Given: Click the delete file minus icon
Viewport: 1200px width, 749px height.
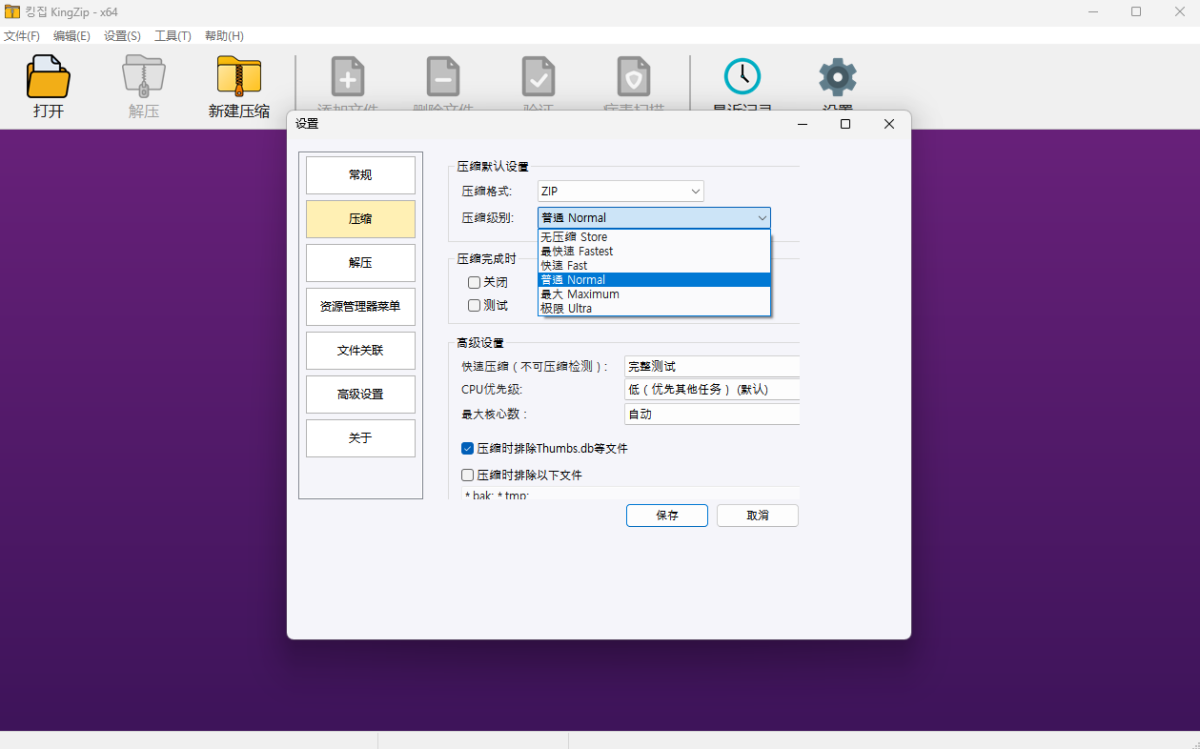Looking at the screenshot, I should click(443, 77).
